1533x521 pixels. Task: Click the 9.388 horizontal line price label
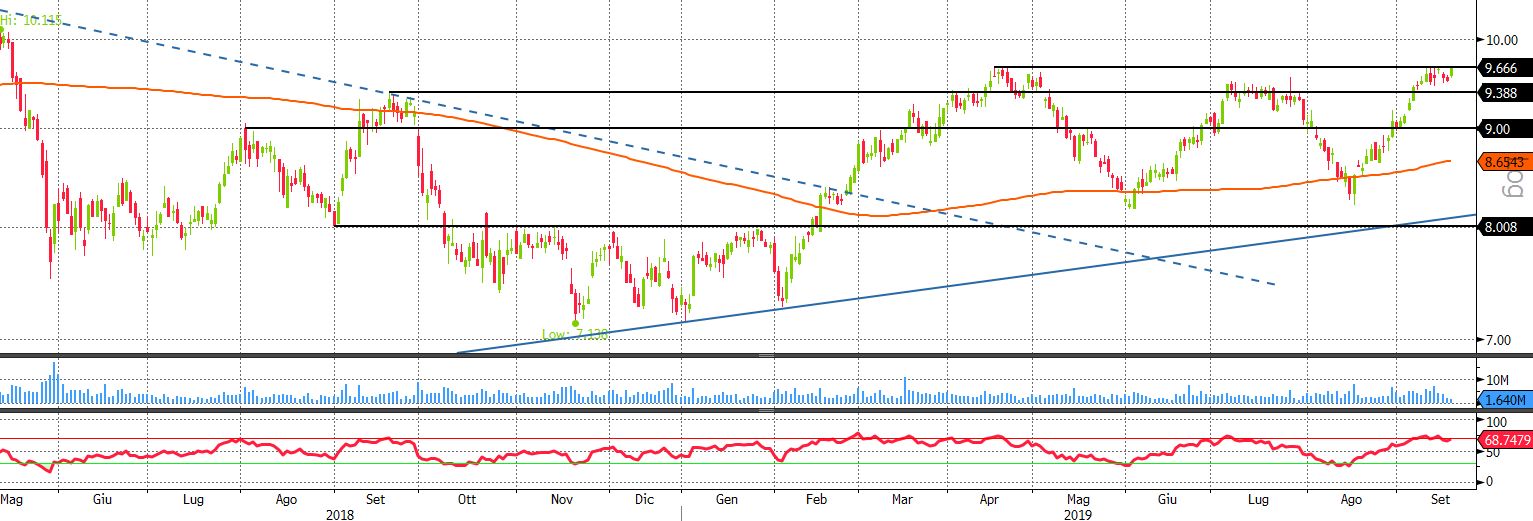click(x=1503, y=92)
